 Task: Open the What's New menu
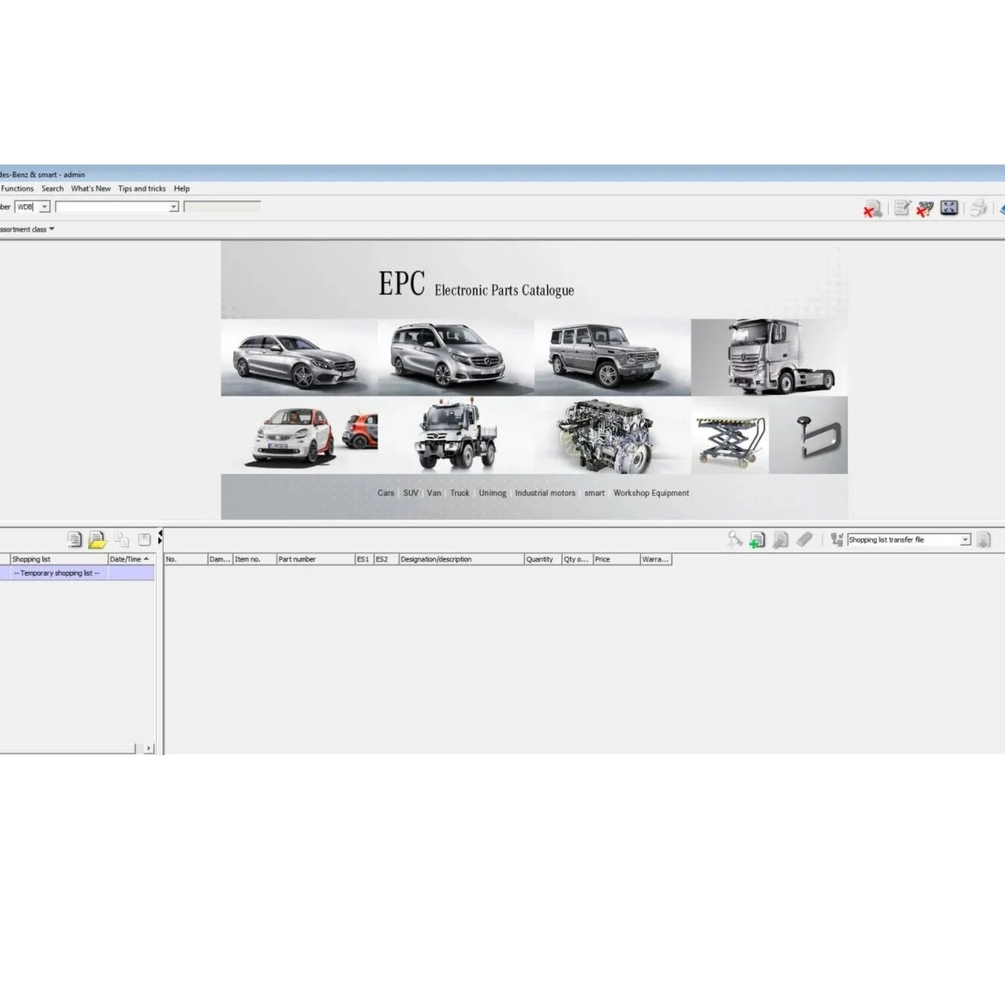pos(91,188)
